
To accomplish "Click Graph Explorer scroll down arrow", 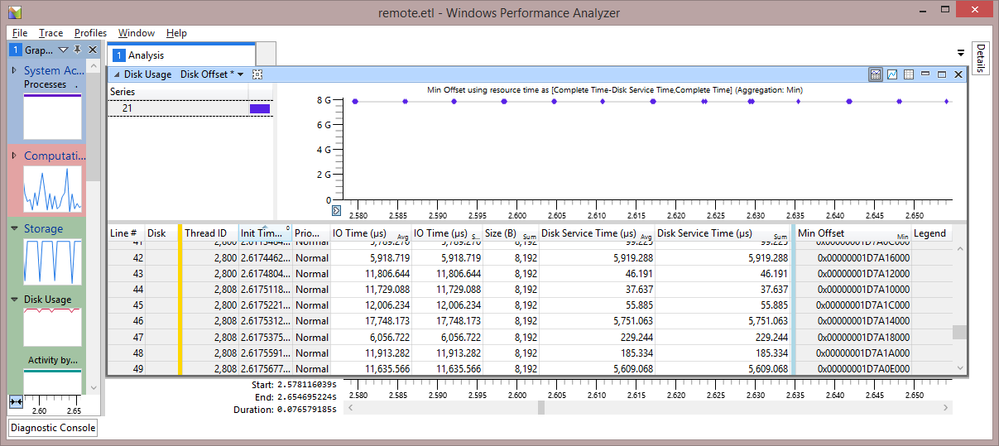I will [93, 387].
